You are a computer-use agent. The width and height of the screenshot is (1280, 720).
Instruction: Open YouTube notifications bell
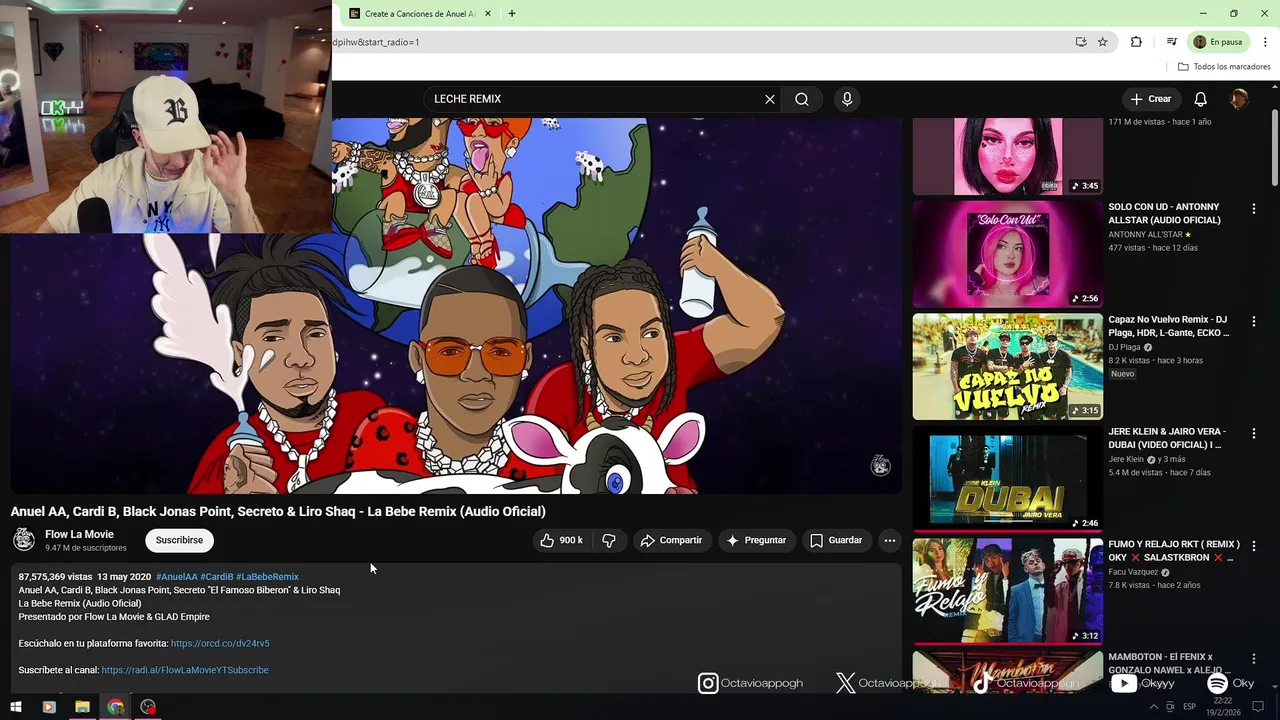tap(1201, 99)
